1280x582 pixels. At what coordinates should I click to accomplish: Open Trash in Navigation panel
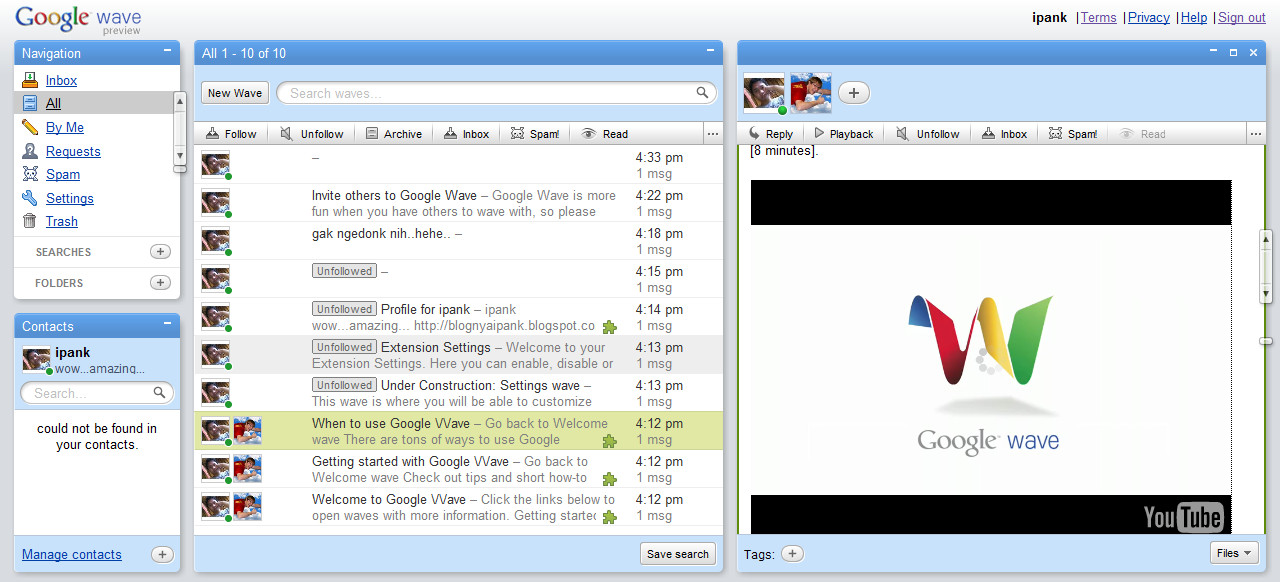[x=62, y=221]
